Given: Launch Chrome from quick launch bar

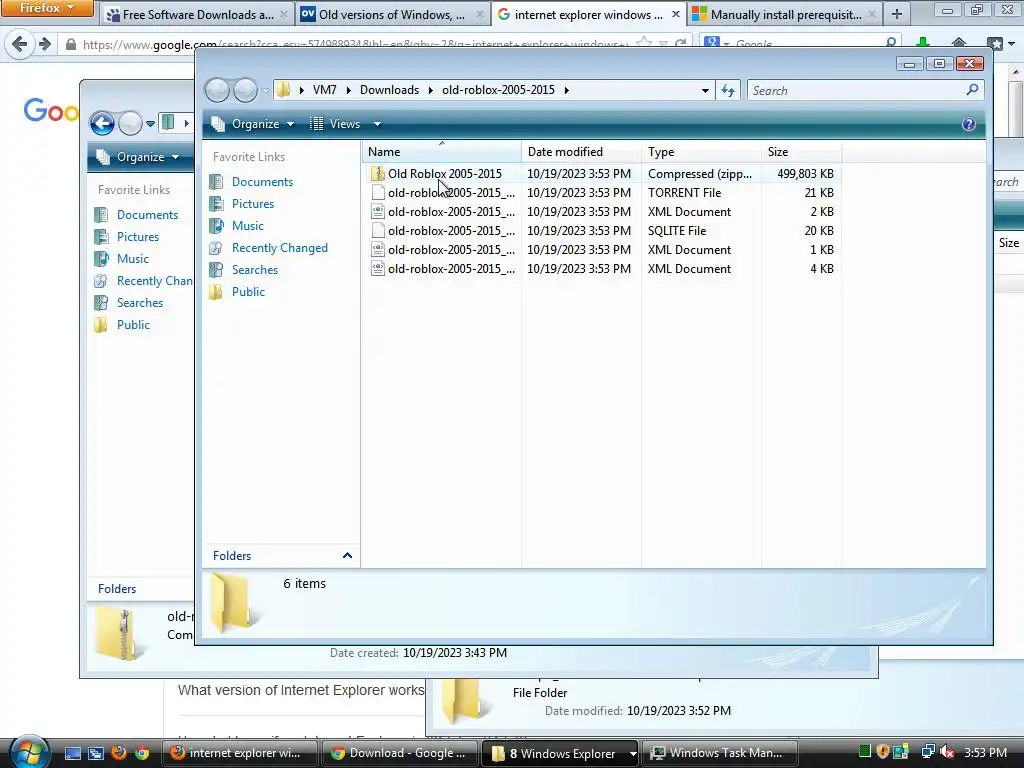Looking at the screenshot, I should (x=142, y=753).
